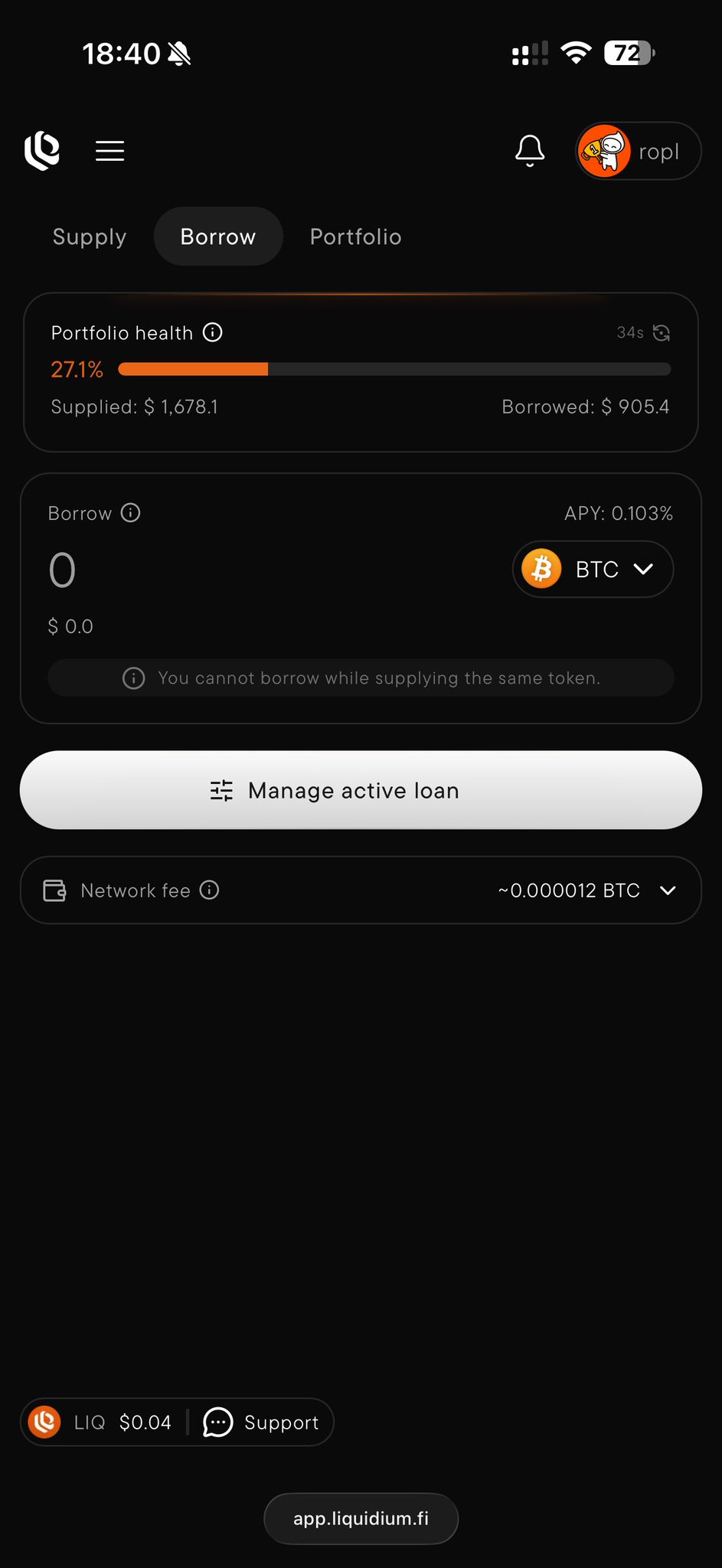Viewport: 722px width, 1568px height.
Task: Tap the Liquidium logo icon
Action: tap(42, 151)
